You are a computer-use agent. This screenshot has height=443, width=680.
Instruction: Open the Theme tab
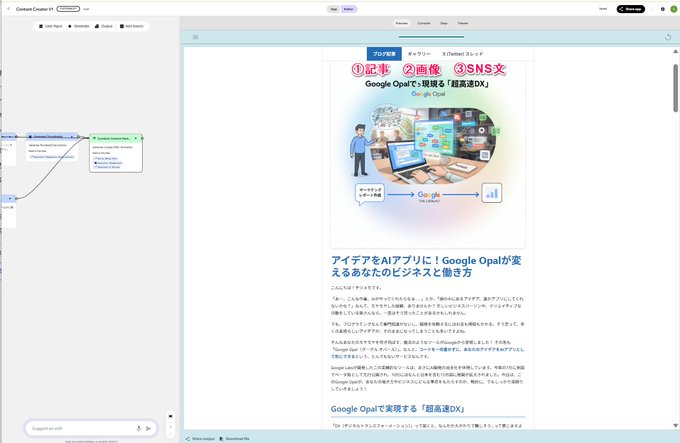[463, 23]
